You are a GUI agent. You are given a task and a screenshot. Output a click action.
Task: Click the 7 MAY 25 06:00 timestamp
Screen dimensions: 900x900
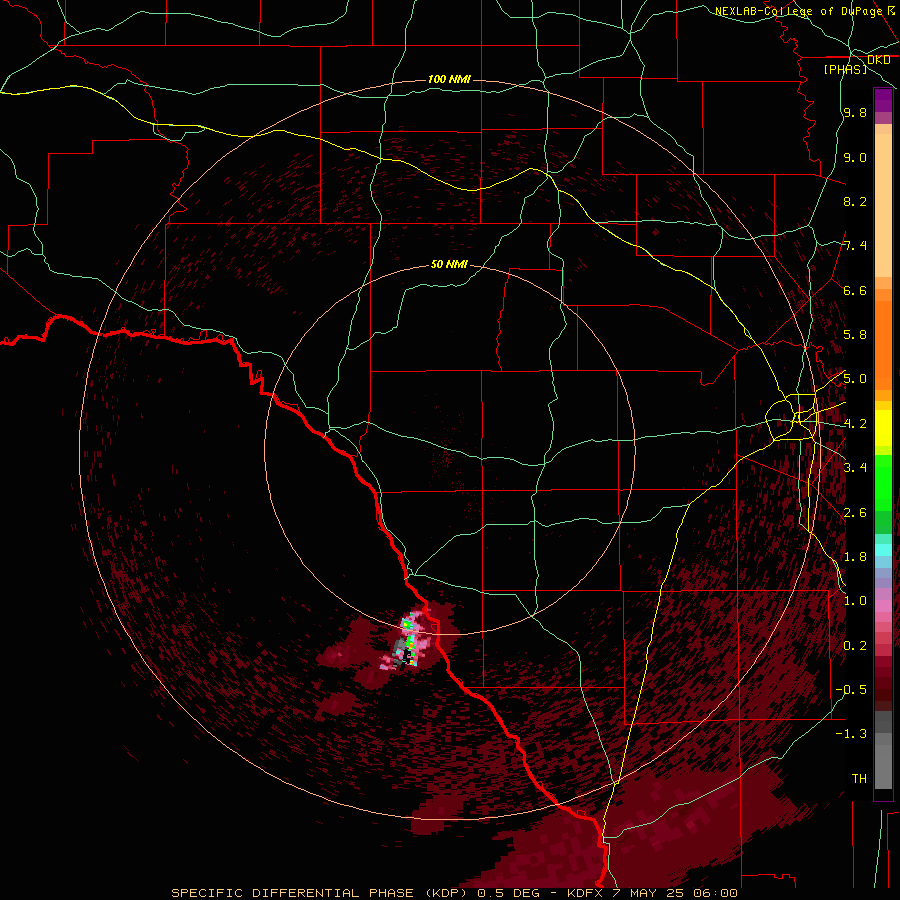(677, 893)
